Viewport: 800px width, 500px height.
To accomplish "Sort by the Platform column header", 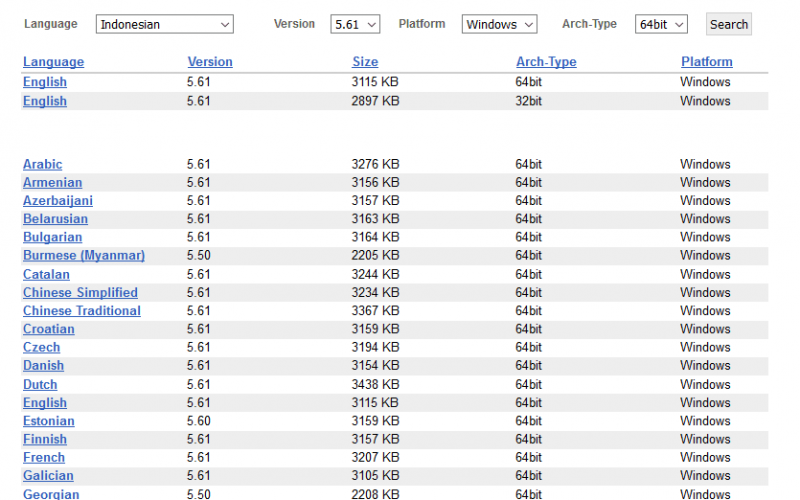I will tap(707, 62).
